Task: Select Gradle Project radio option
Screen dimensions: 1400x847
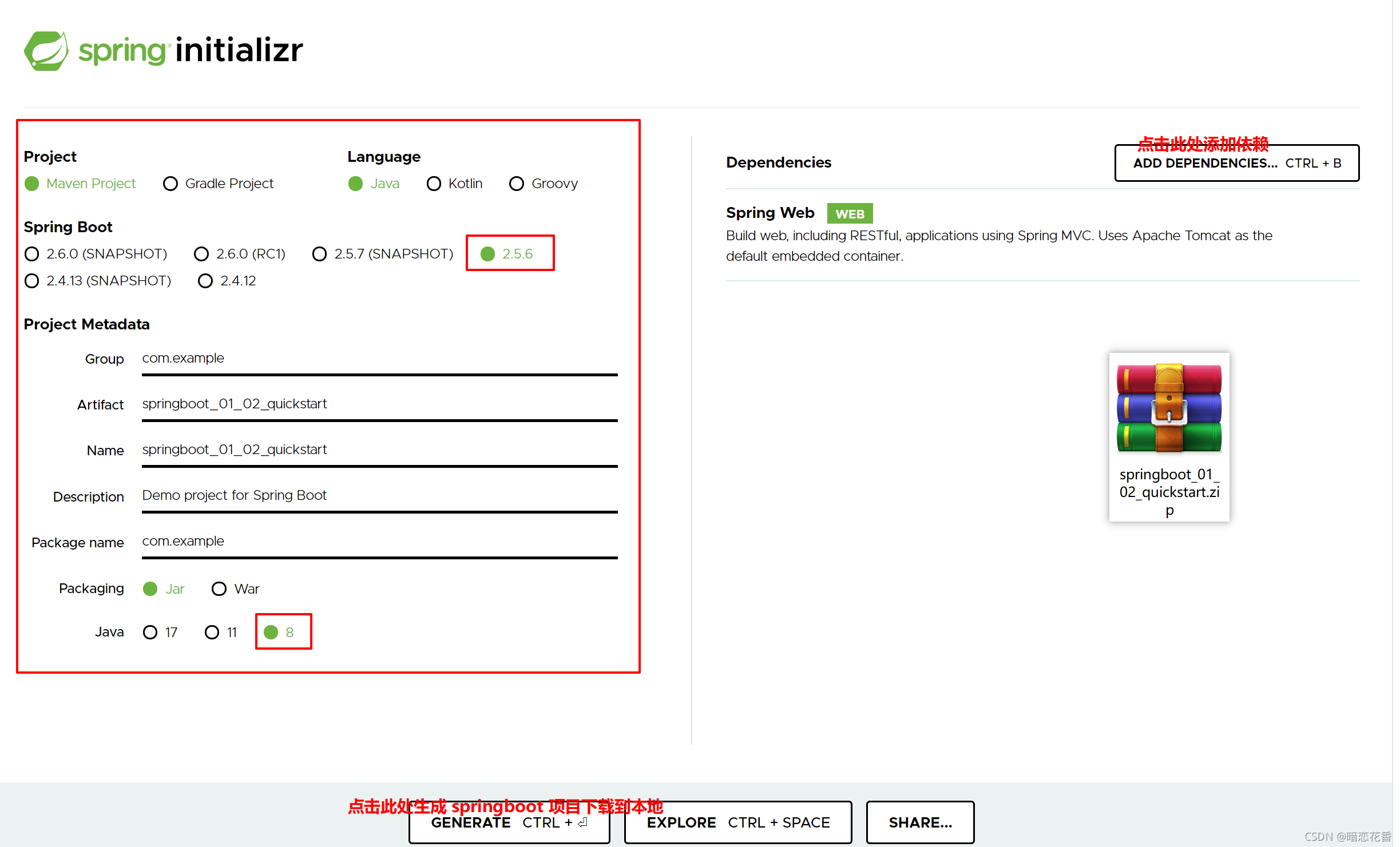Action: [x=170, y=184]
